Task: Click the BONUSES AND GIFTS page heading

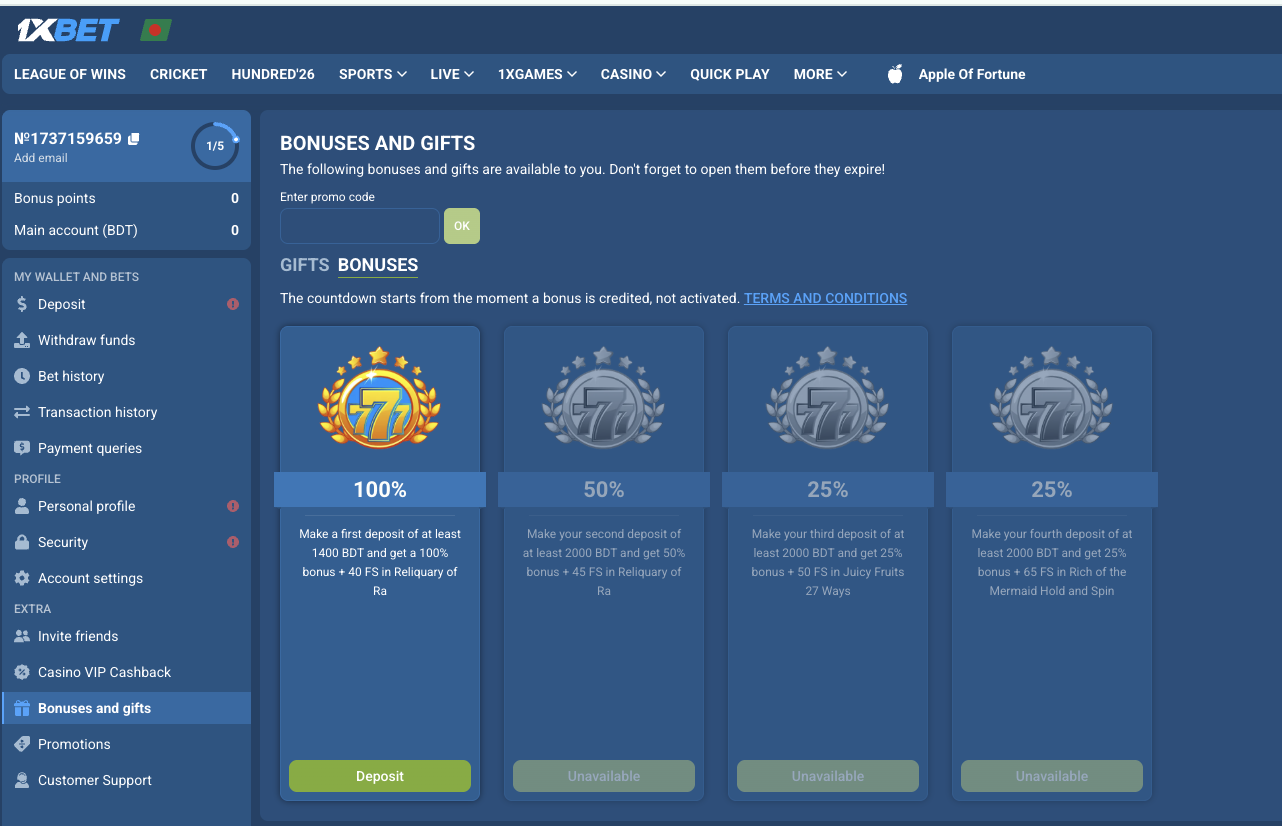Action: (378, 143)
